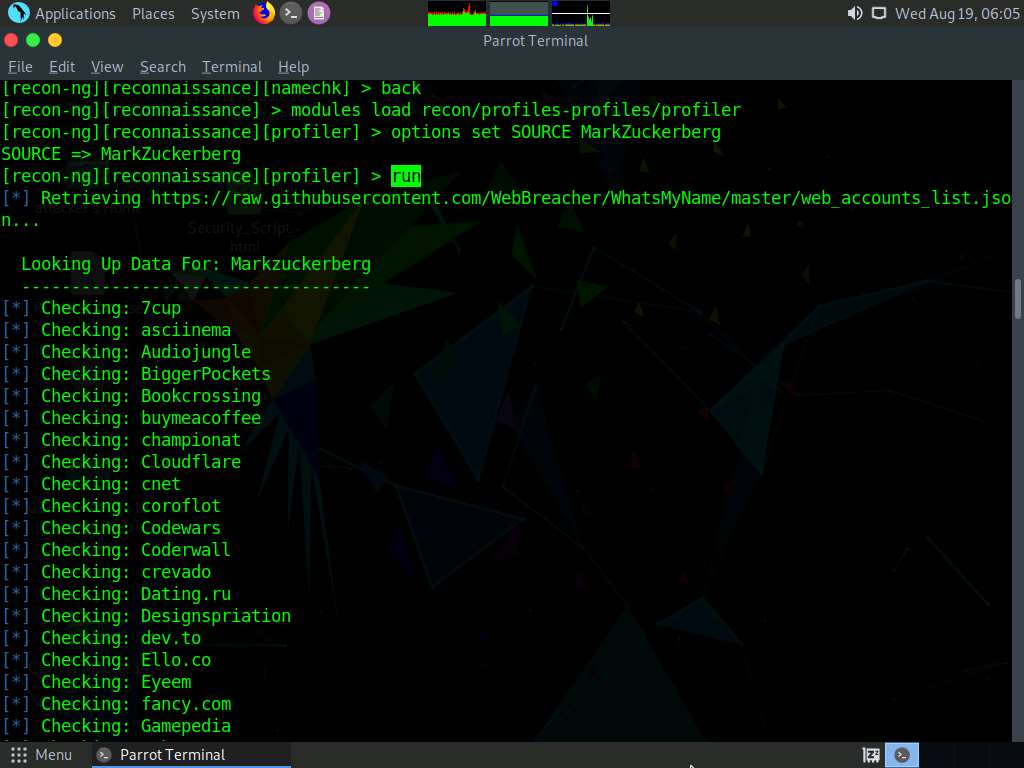Click the Menu grid icon in bottom panel
The height and width of the screenshot is (768, 1024).
[x=19, y=755]
